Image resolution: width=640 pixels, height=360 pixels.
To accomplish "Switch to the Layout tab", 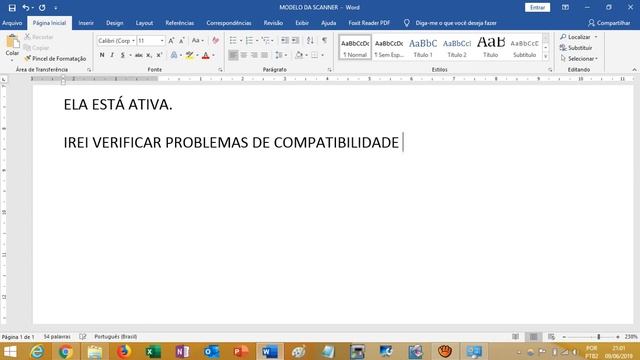I will [144, 23].
